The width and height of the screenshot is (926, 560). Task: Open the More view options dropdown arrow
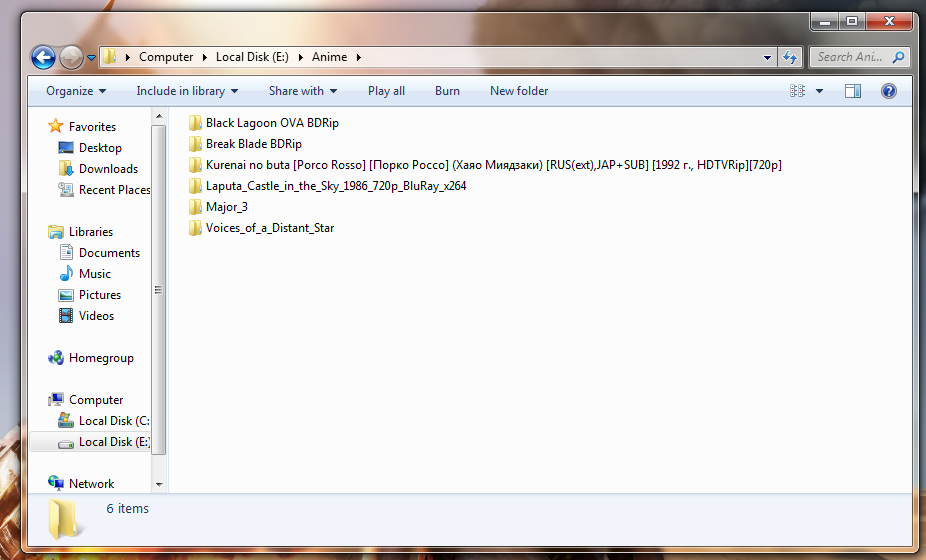click(819, 91)
